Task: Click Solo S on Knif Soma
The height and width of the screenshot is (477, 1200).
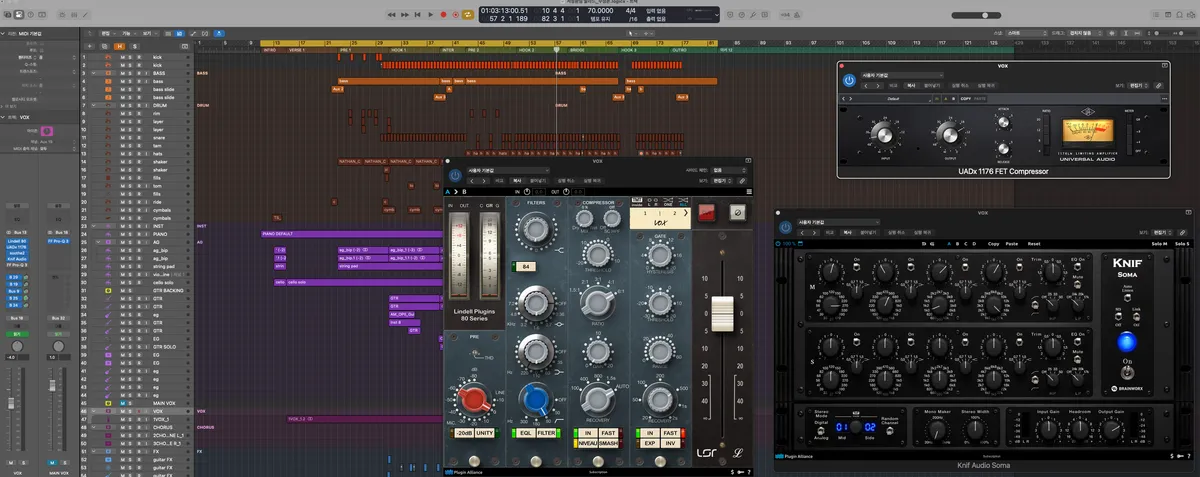Action: click(x=1183, y=243)
